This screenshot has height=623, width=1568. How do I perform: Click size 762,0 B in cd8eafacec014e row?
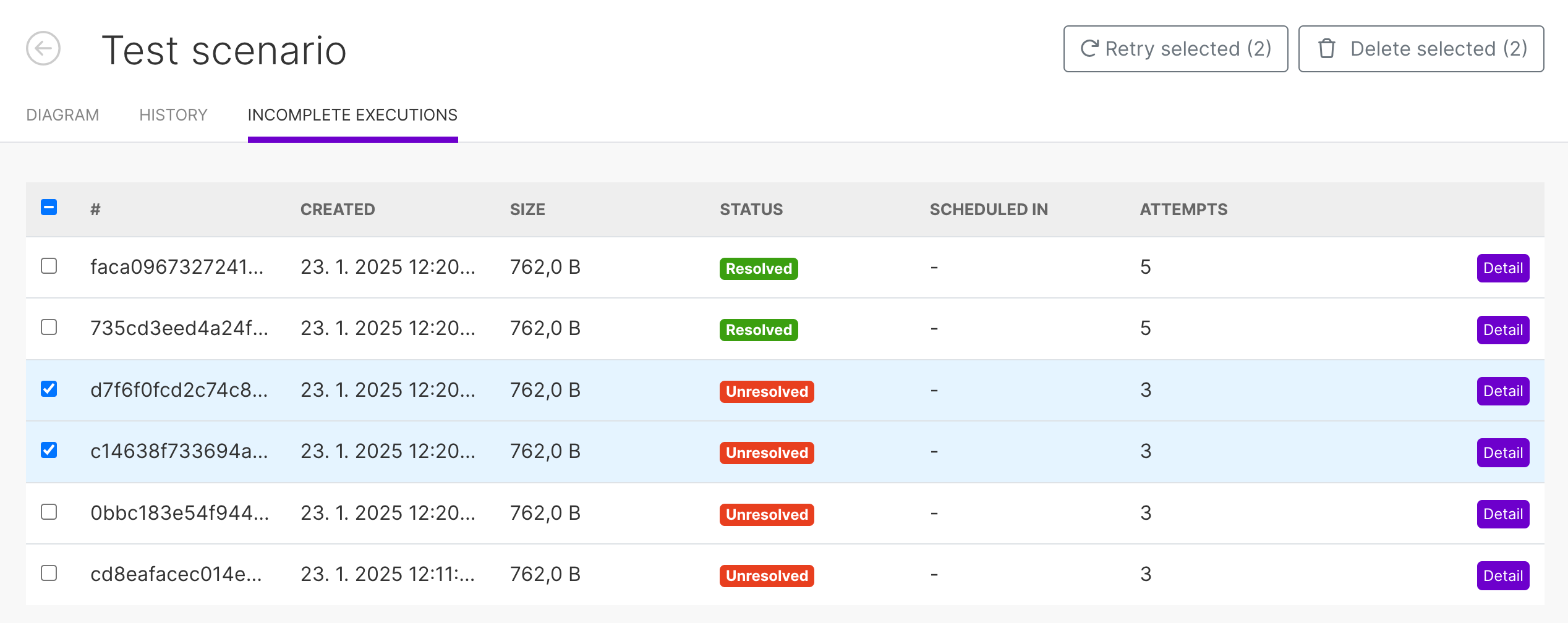(x=545, y=574)
